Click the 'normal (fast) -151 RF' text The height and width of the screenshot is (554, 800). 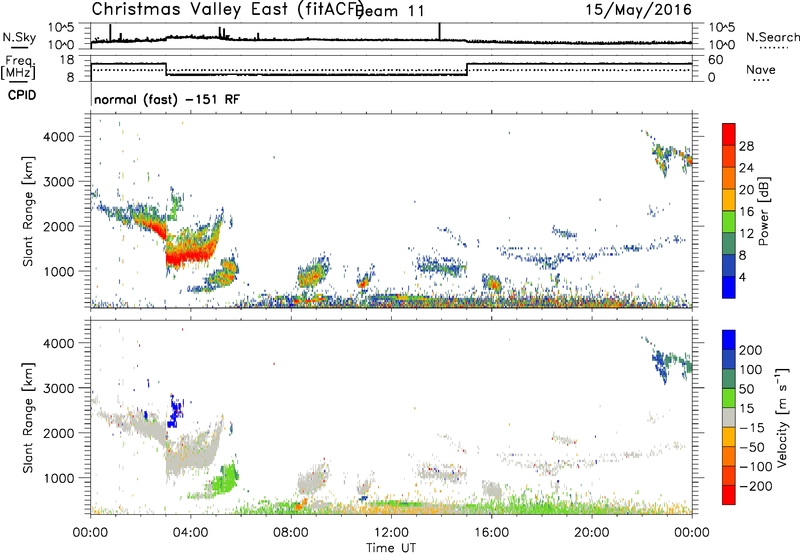166,99
